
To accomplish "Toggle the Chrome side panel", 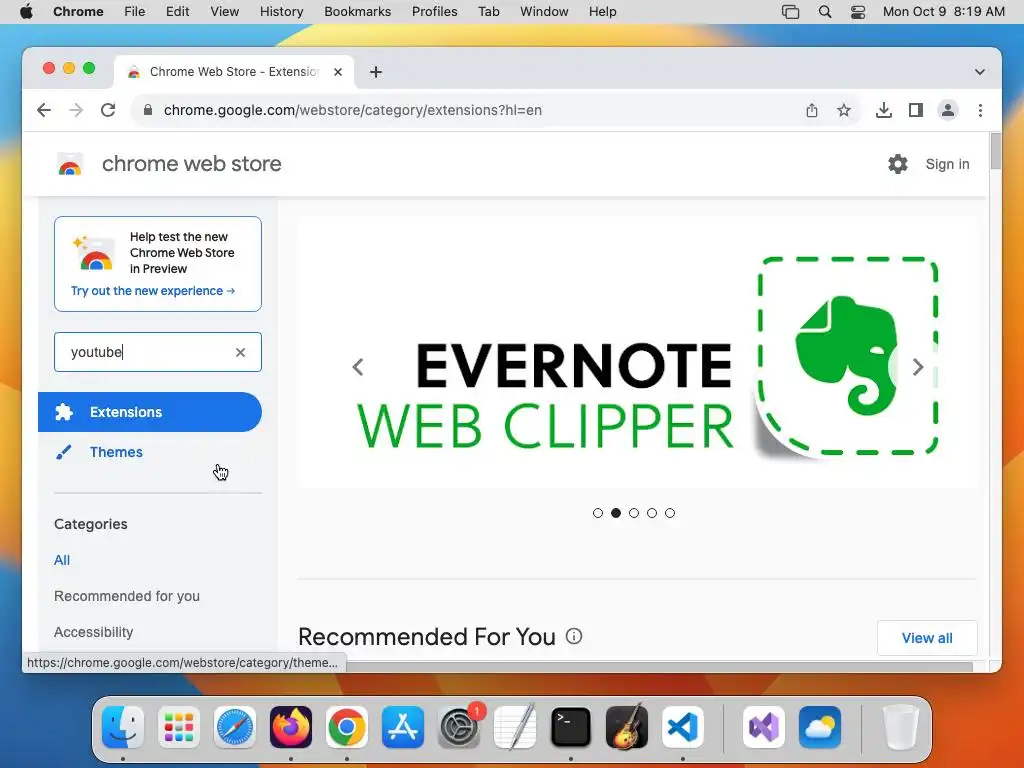I will pos(916,110).
